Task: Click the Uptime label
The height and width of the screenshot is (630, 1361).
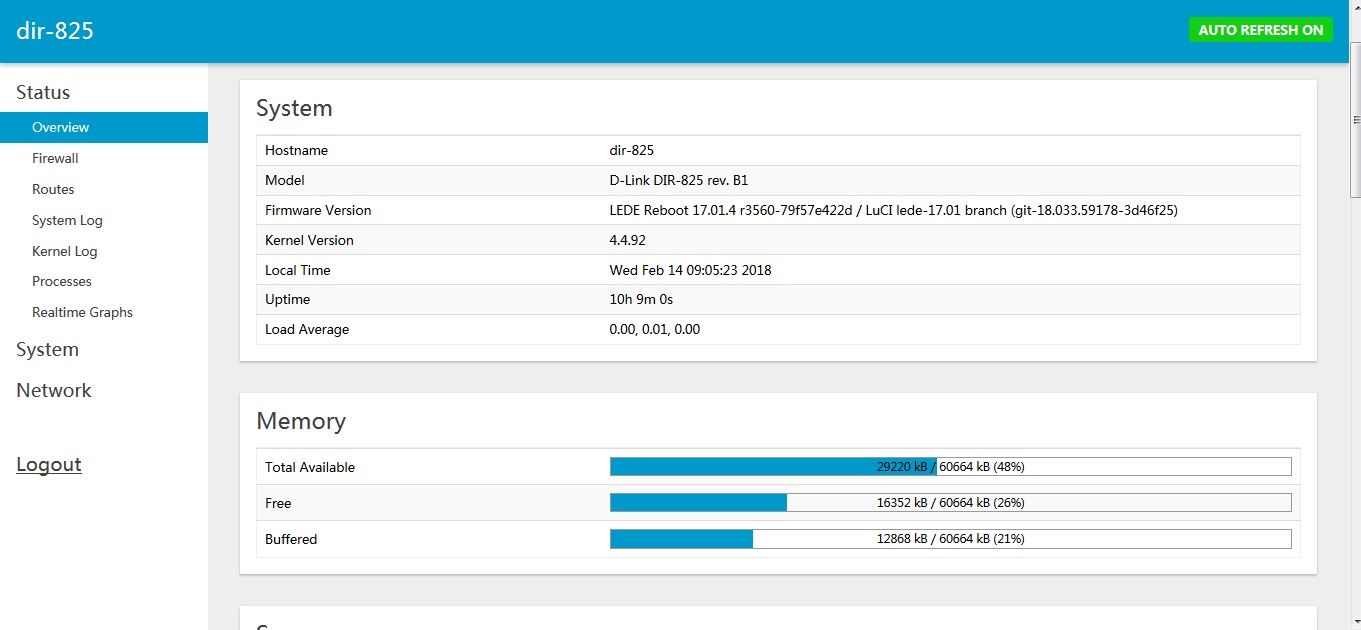Action: (287, 299)
